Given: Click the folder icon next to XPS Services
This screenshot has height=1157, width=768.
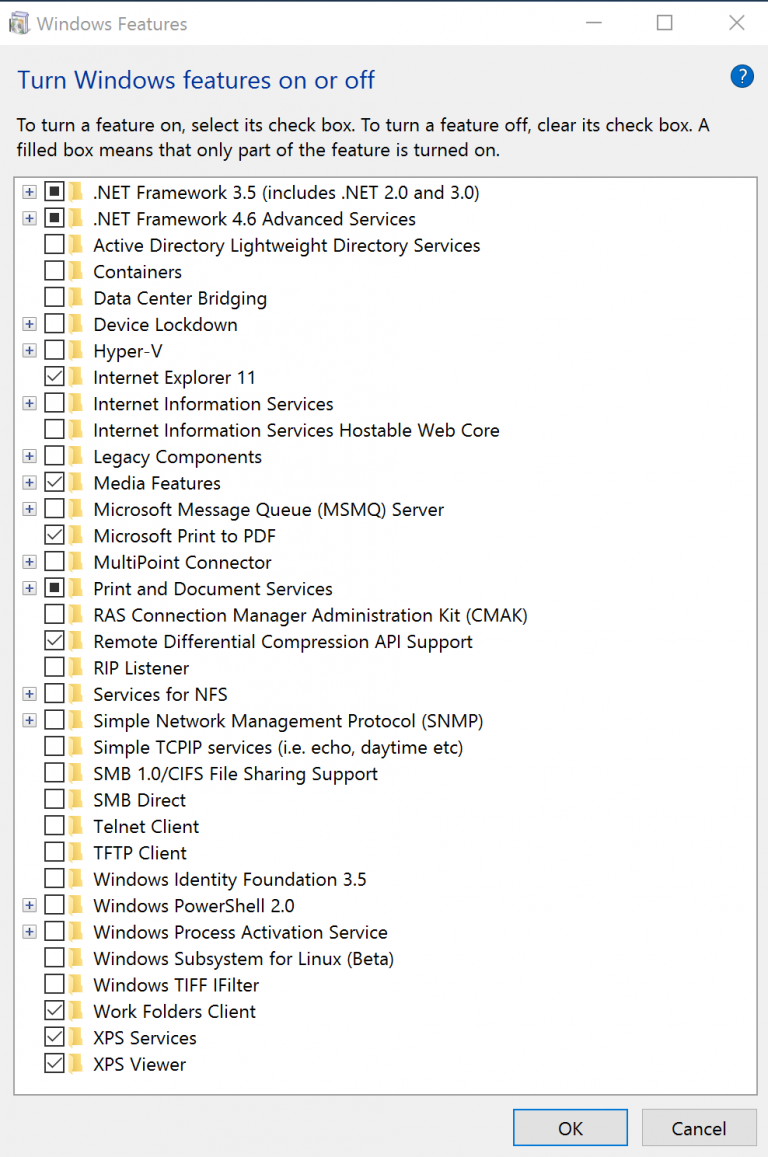Looking at the screenshot, I should [x=75, y=1037].
